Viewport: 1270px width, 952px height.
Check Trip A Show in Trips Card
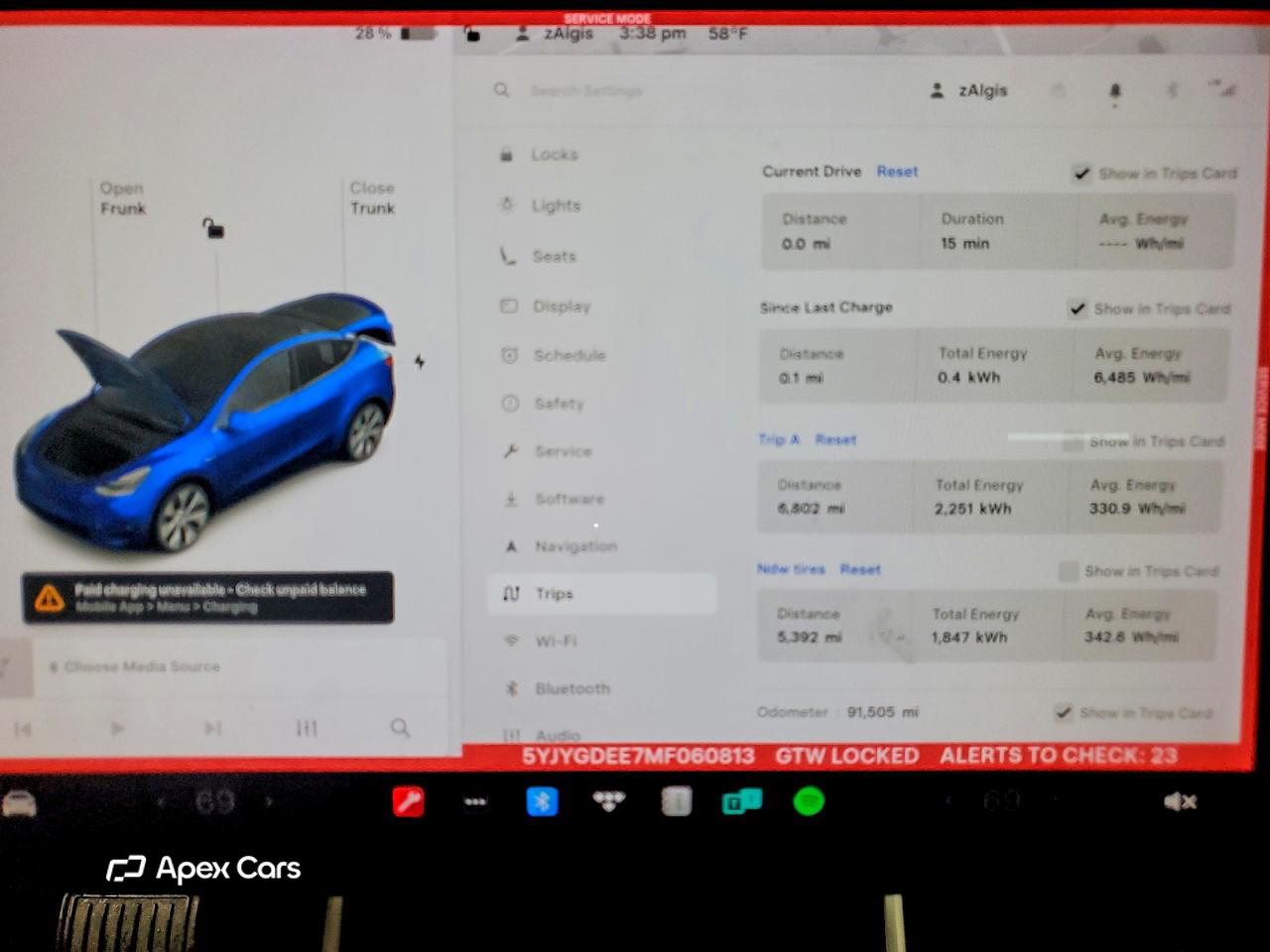click(x=1073, y=442)
